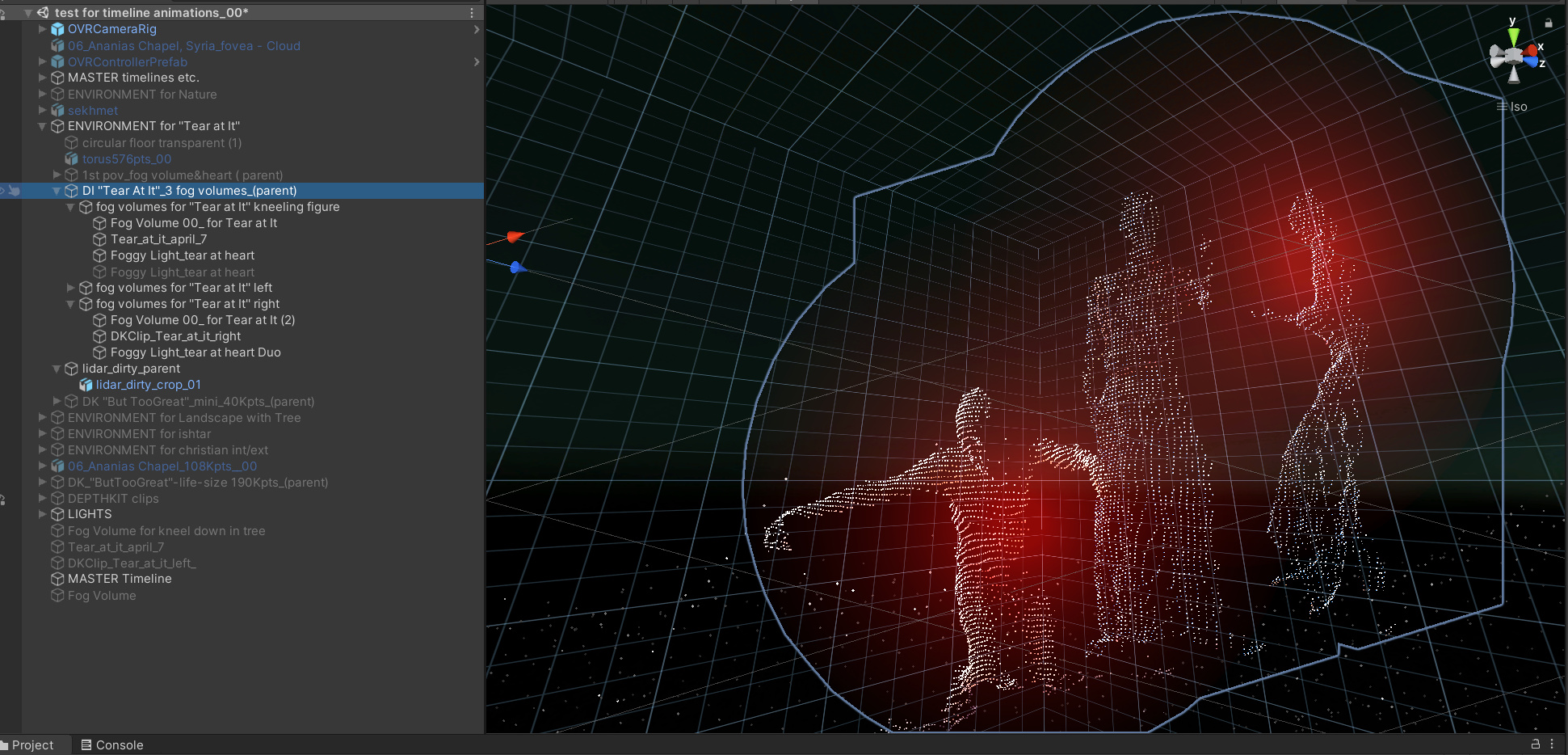Viewport: 1568px width, 755px height.
Task: Toggle picking hand icon for the selected DI row
Action: pyautogui.click(x=14, y=191)
